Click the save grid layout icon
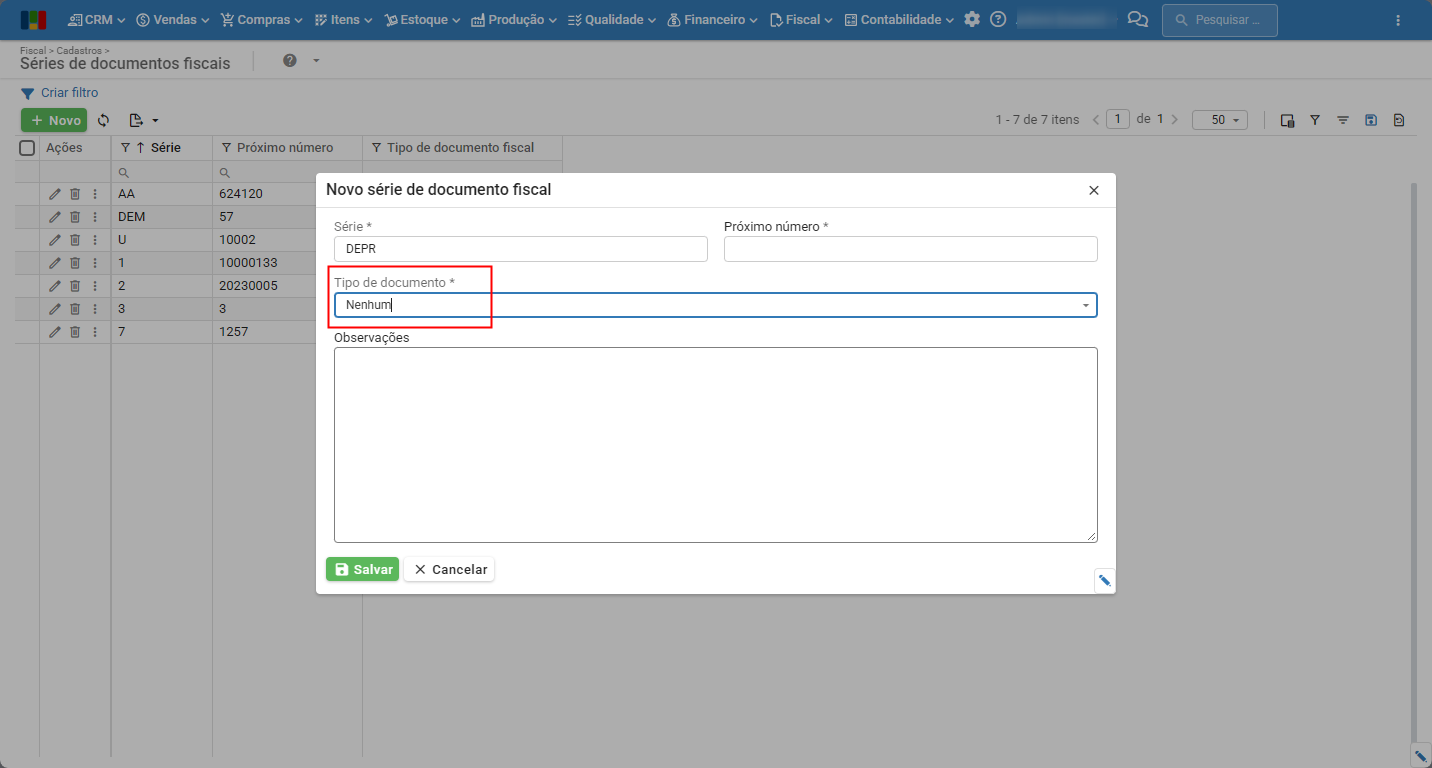Viewport: 1432px width, 768px height. pyautogui.click(x=1371, y=120)
